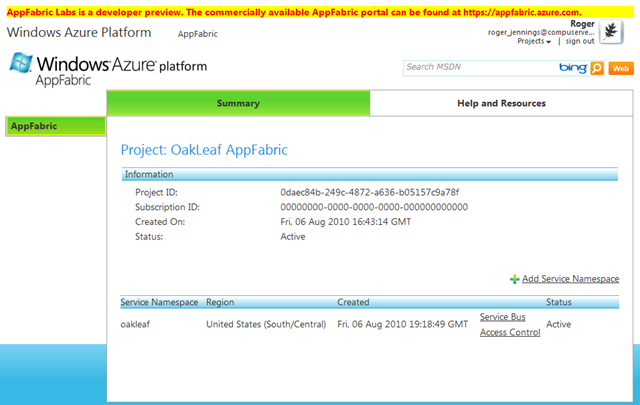Open the Access Control link
Image resolution: width=640 pixels, height=405 pixels.
pos(510,332)
